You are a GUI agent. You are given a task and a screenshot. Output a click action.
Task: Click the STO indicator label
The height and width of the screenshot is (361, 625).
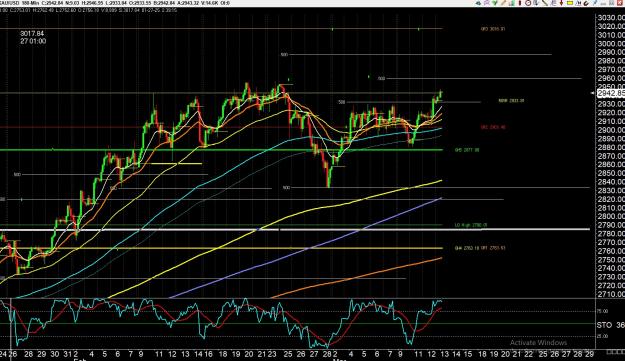(x=604, y=326)
